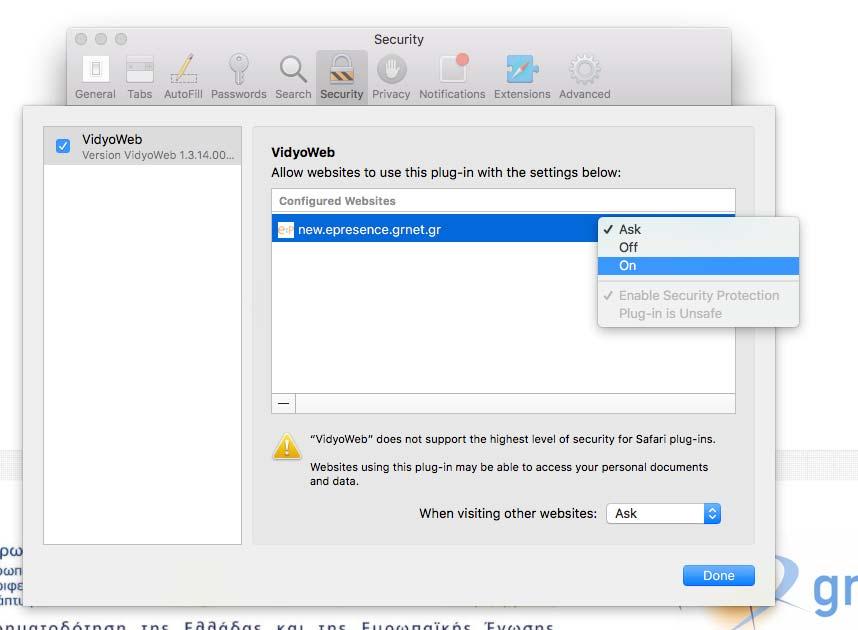Open the General preferences pane
Image resolution: width=858 pixels, height=630 pixels.
point(95,77)
